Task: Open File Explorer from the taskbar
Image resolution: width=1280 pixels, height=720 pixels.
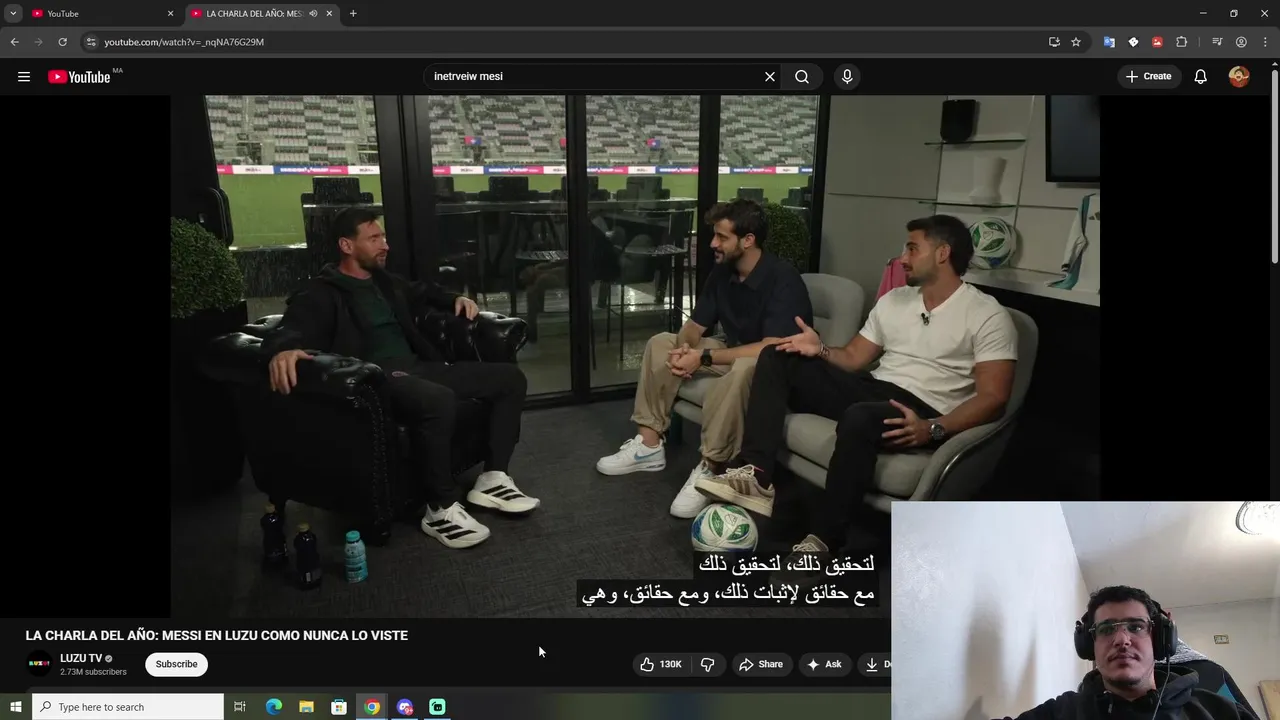Action: tap(307, 707)
